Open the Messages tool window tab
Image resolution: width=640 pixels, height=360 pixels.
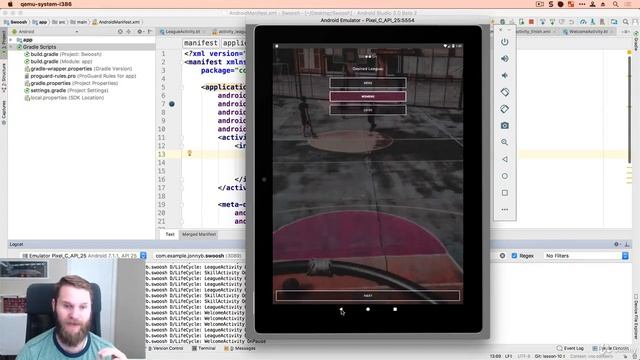pyautogui.click(x=240, y=348)
